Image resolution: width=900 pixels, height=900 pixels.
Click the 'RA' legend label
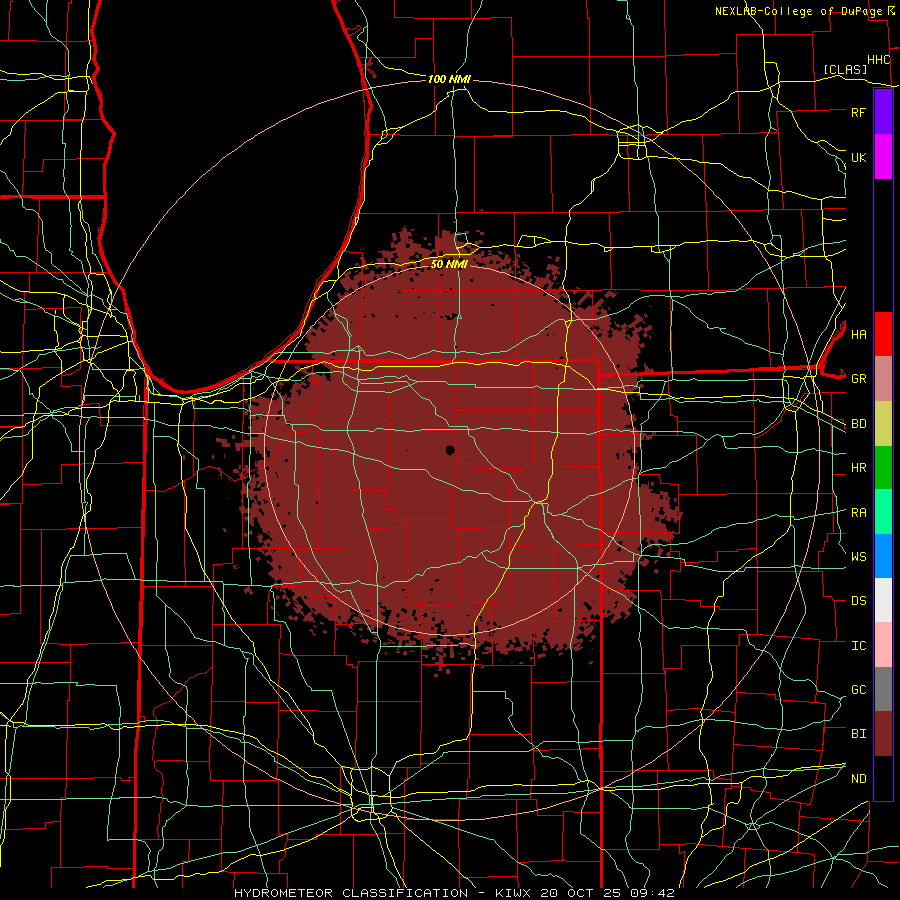coord(859,513)
